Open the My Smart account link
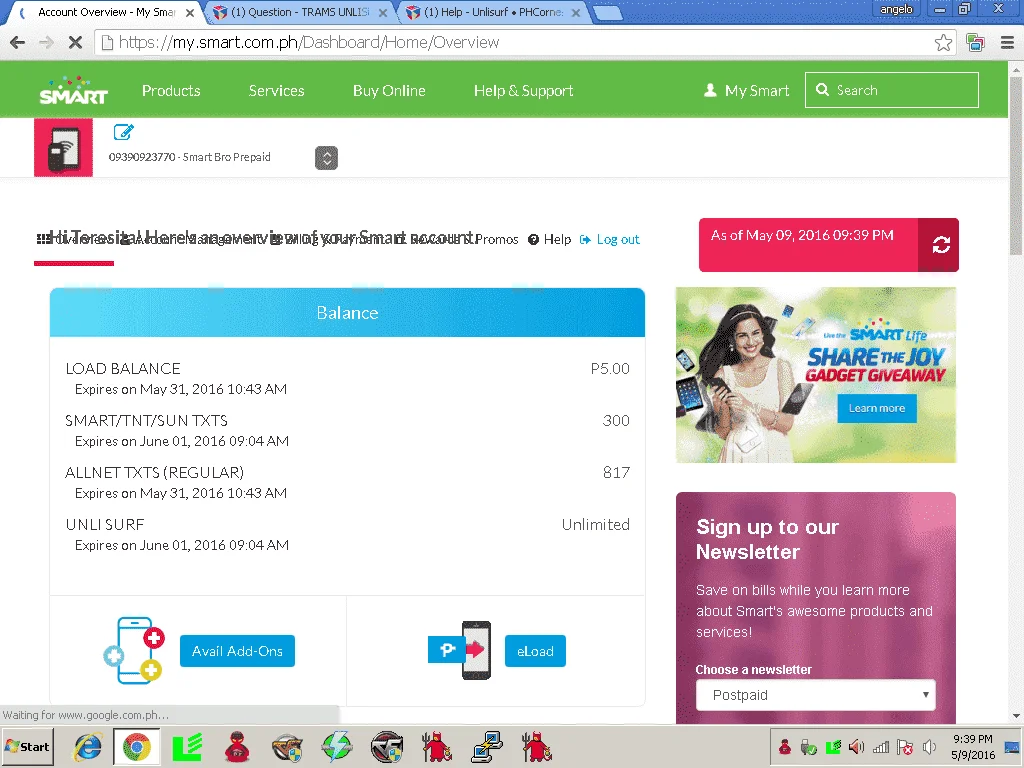The width and height of the screenshot is (1024, 768). pos(746,91)
